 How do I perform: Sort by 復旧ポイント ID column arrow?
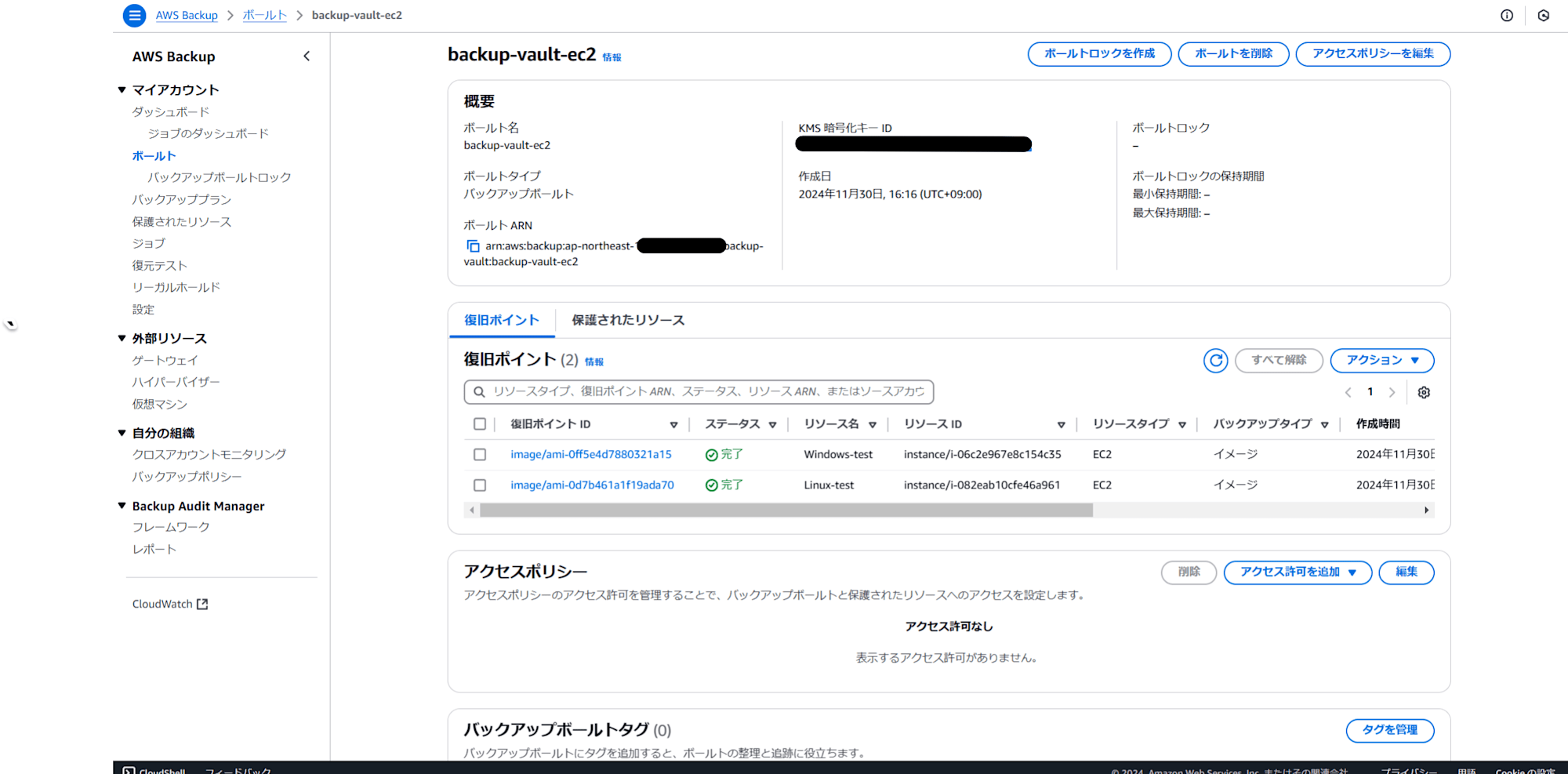(x=673, y=425)
